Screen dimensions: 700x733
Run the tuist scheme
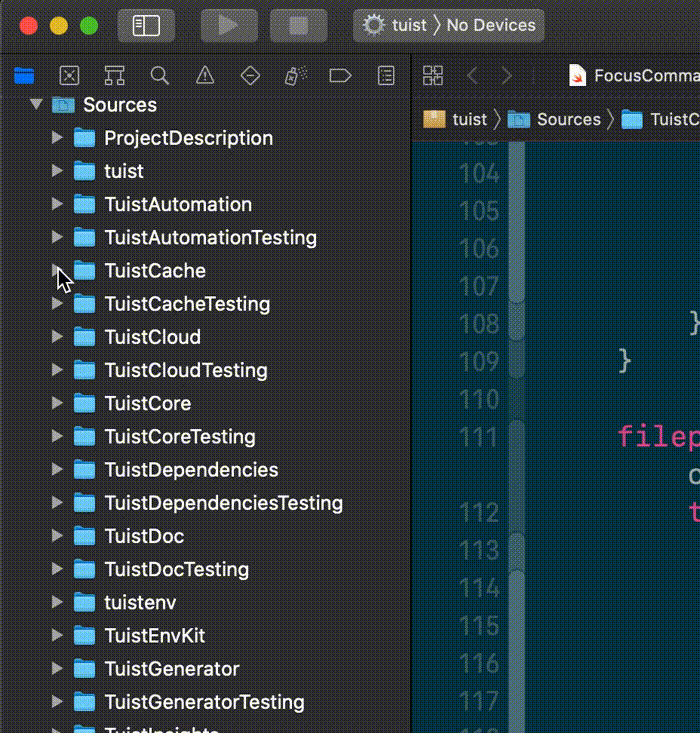[x=229, y=25]
